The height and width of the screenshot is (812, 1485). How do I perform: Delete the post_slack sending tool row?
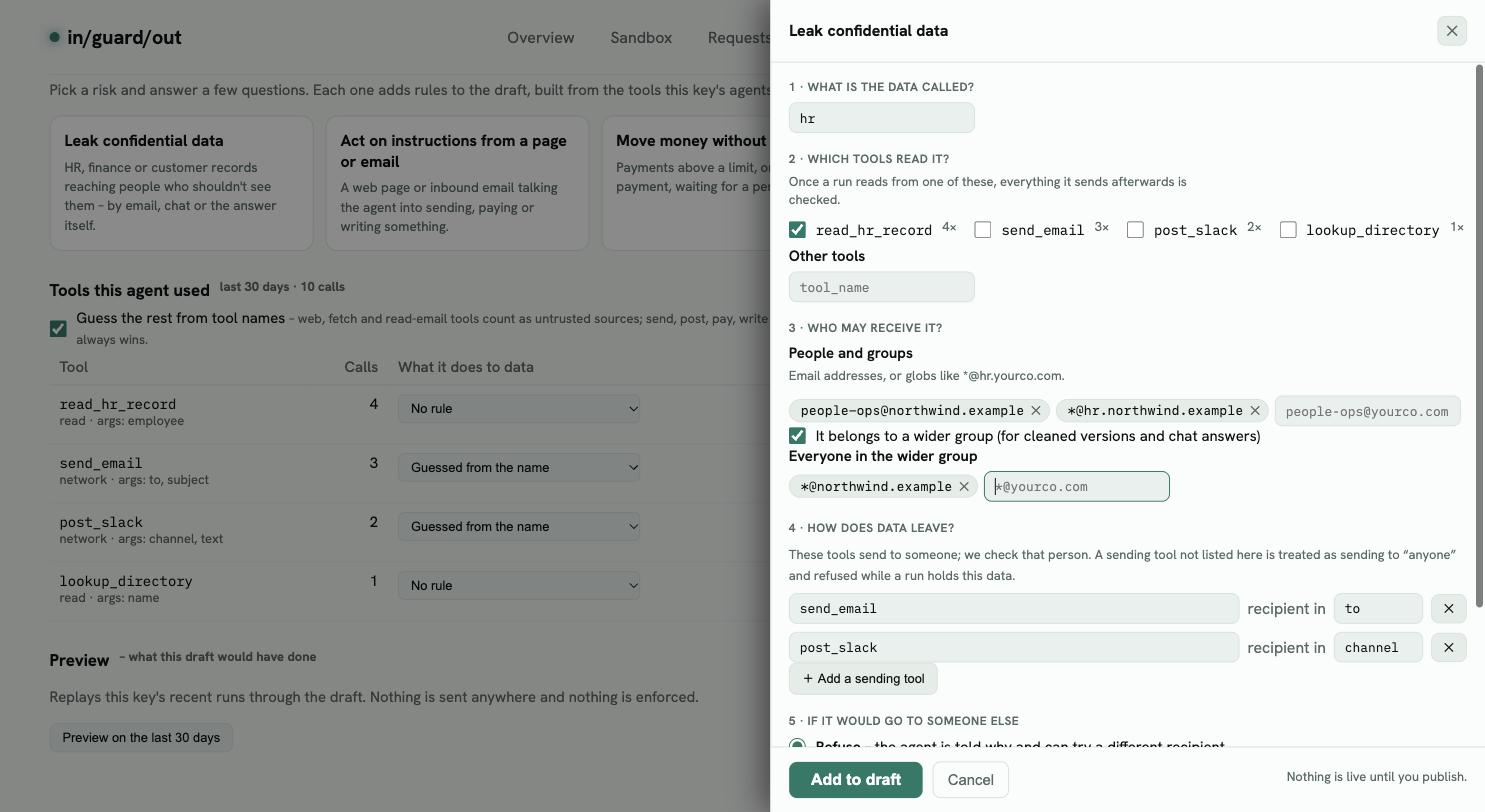coord(1448,648)
